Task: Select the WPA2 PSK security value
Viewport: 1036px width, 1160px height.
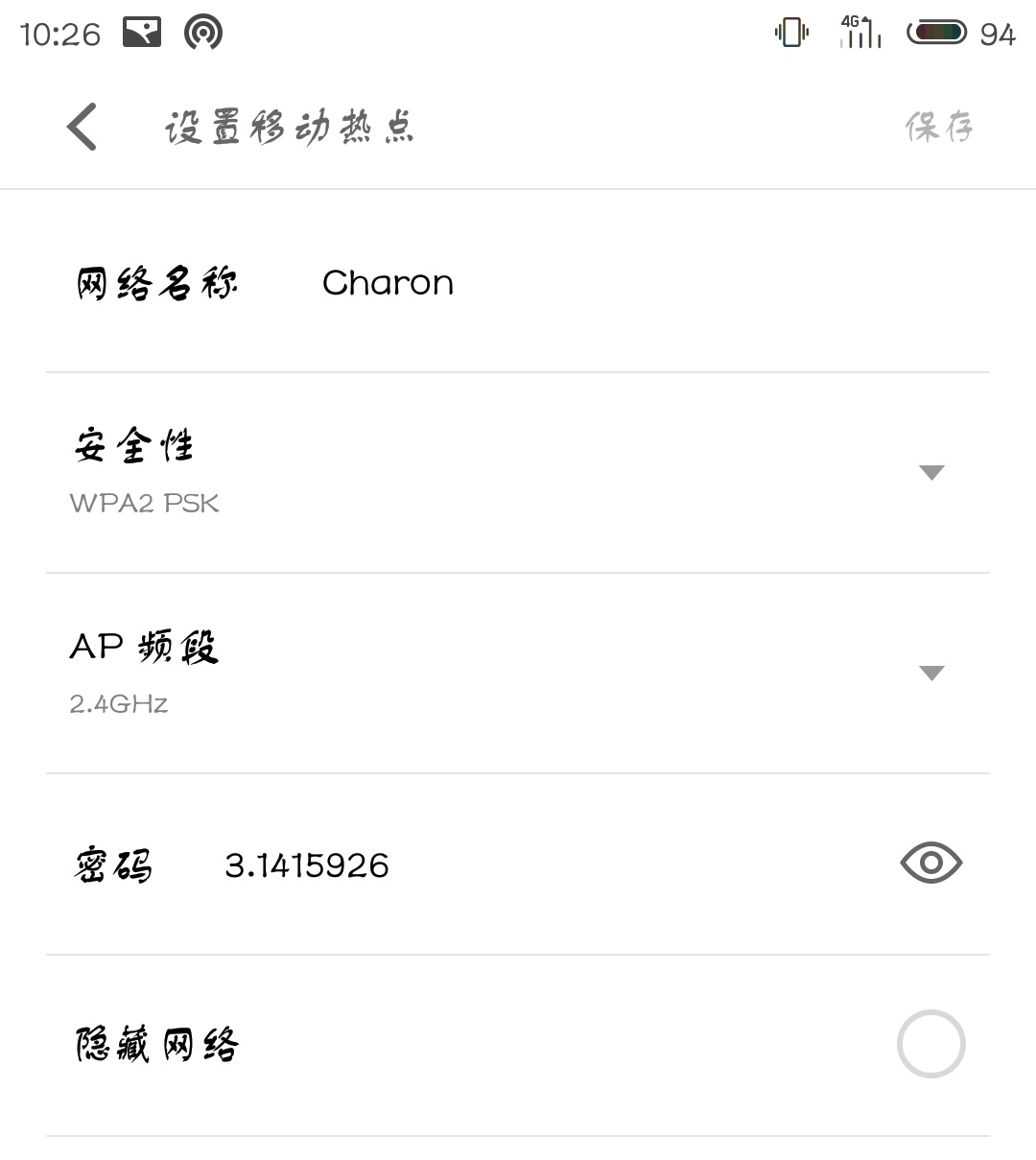Action: tap(145, 504)
